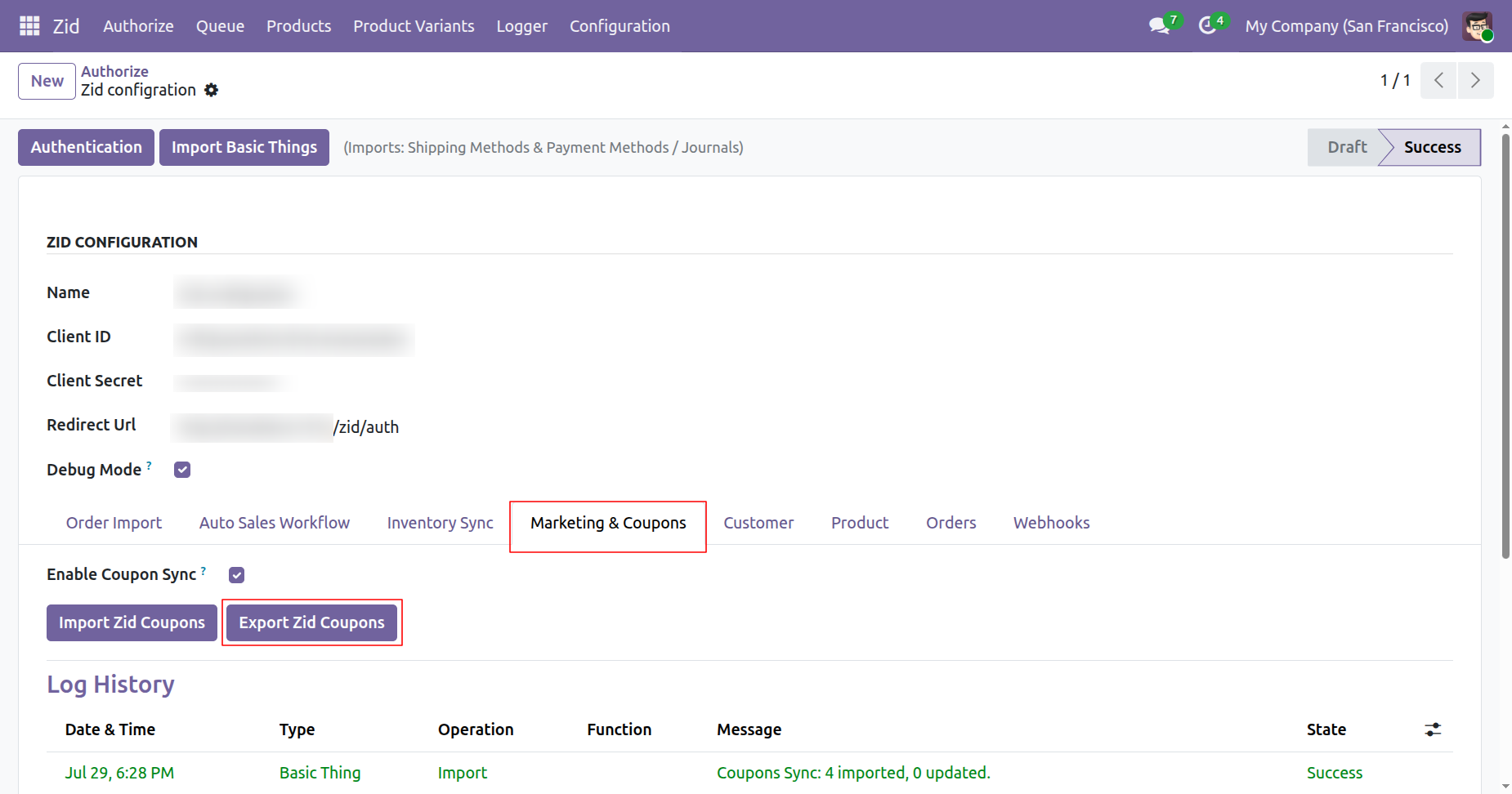Sort log by Type column header
Image resolution: width=1512 pixels, height=794 pixels.
[297, 729]
